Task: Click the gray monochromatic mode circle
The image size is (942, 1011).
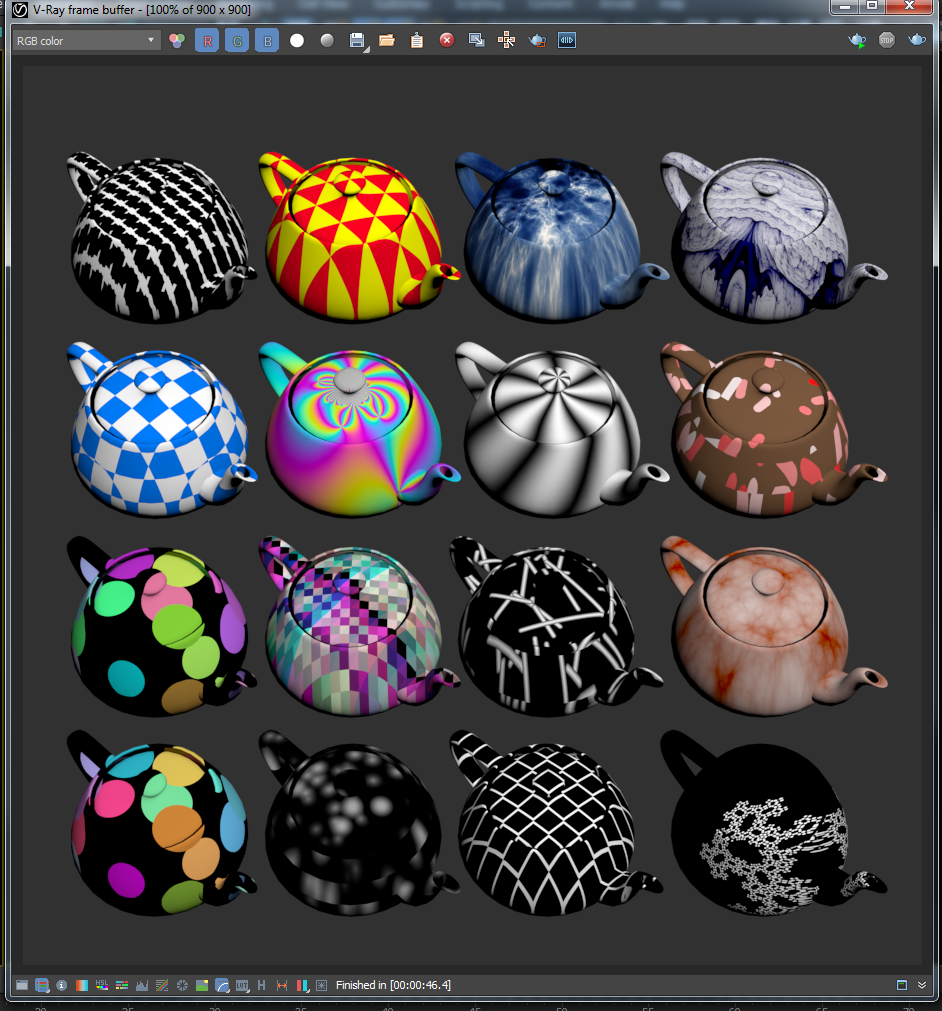Action: [x=327, y=41]
